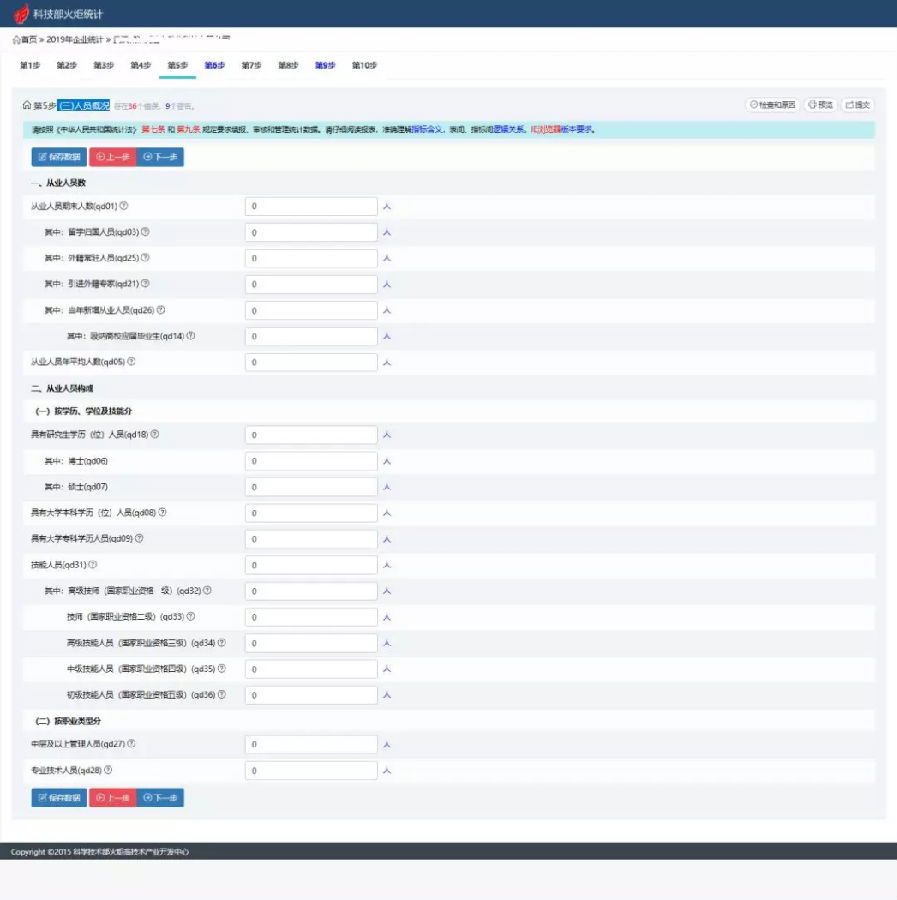
Task: Click the help icon beside qd27
Action: [x=131, y=744]
